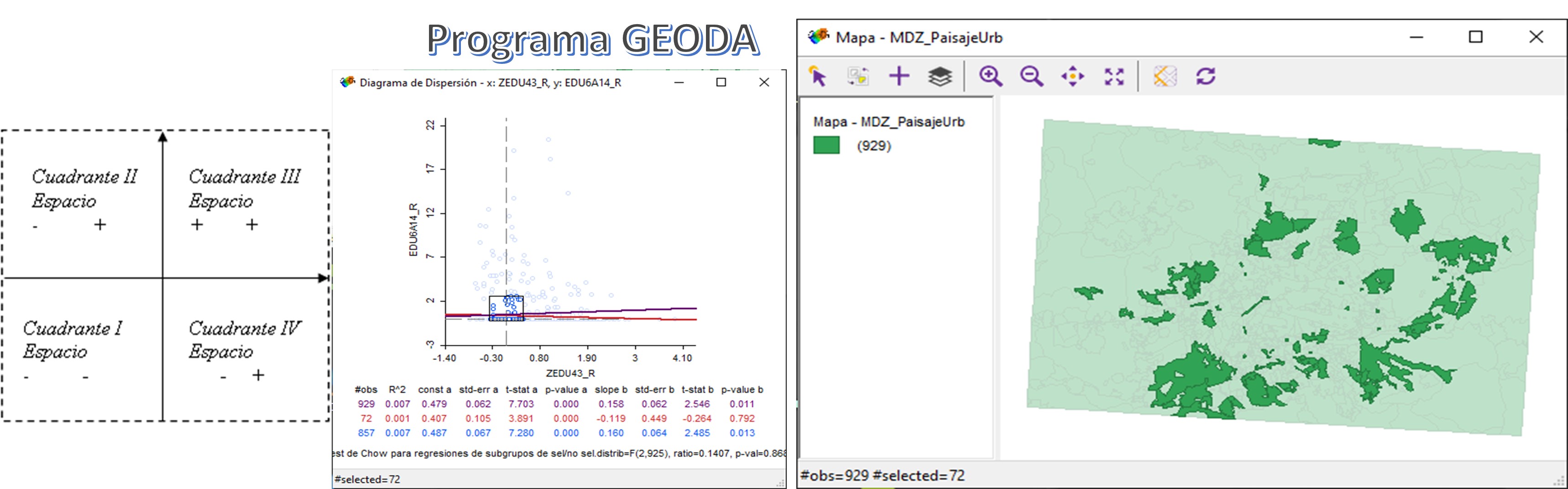The width and height of the screenshot is (1568, 489).
Task: Click the green legend swatch for 929
Action: point(826,146)
